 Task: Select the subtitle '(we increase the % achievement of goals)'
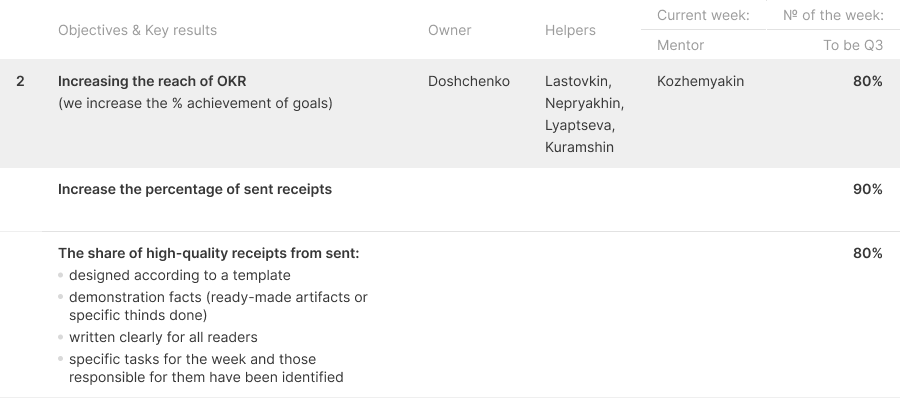[195, 103]
